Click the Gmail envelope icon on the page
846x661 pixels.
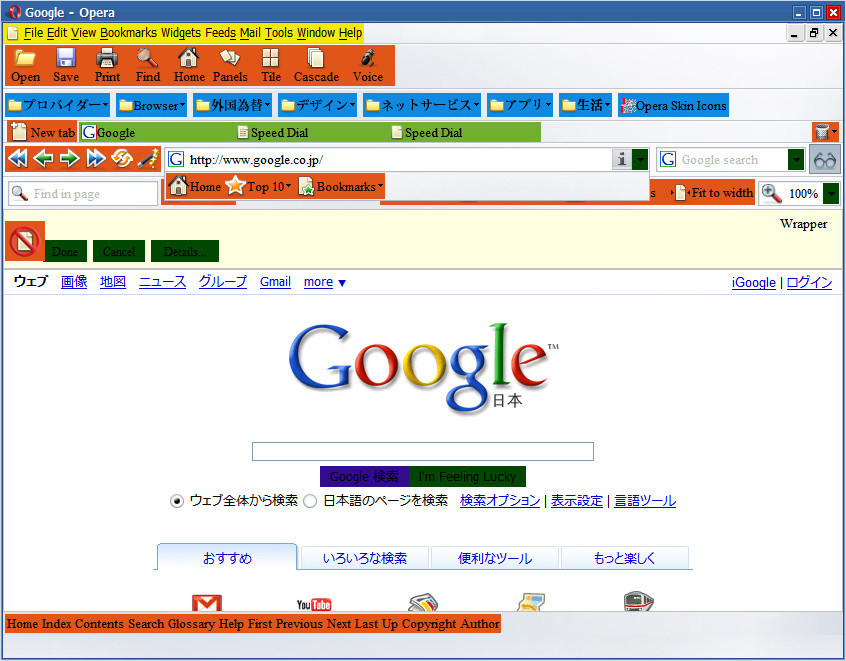point(207,603)
